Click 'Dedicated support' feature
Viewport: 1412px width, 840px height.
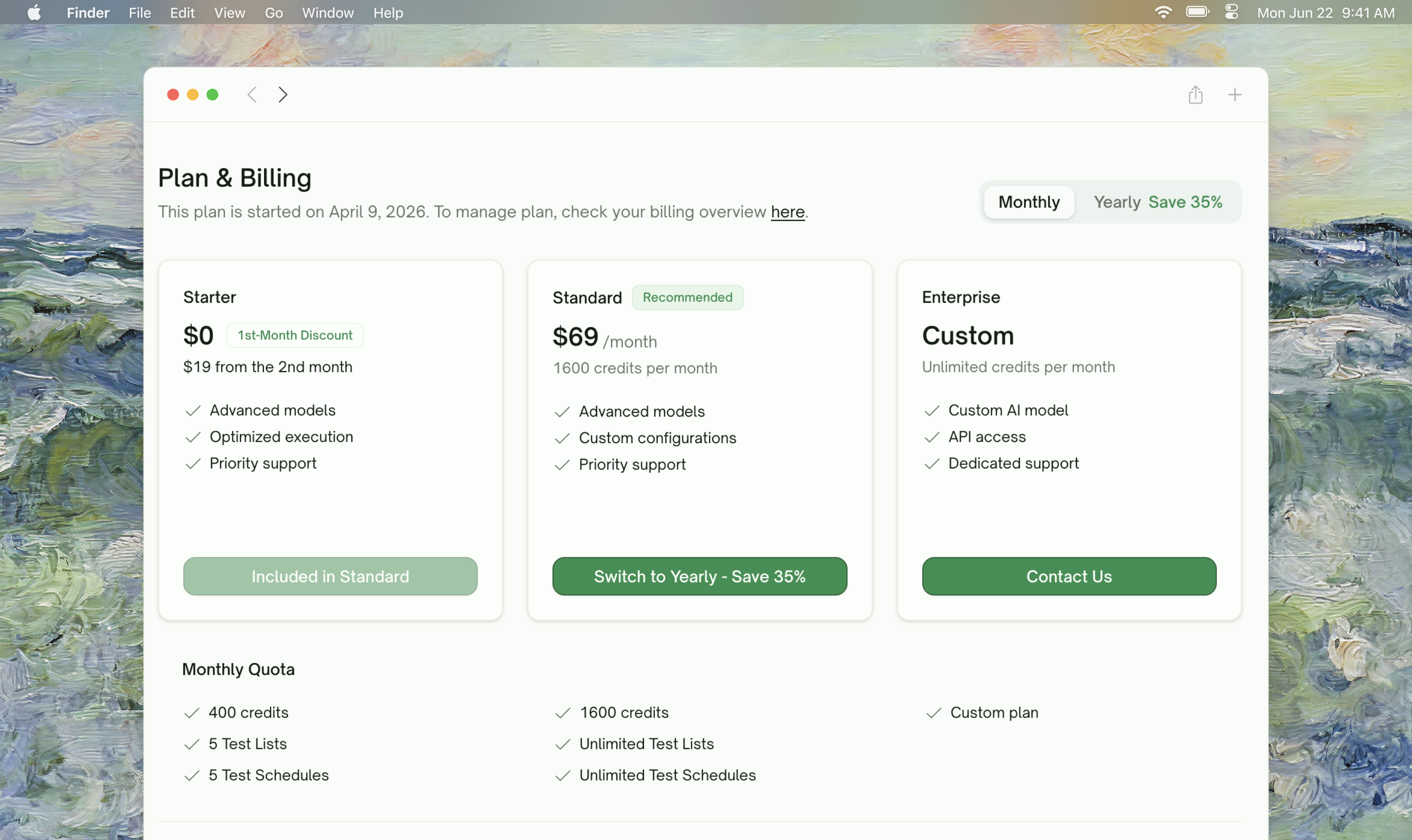pyautogui.click(x=1013, y=463)
